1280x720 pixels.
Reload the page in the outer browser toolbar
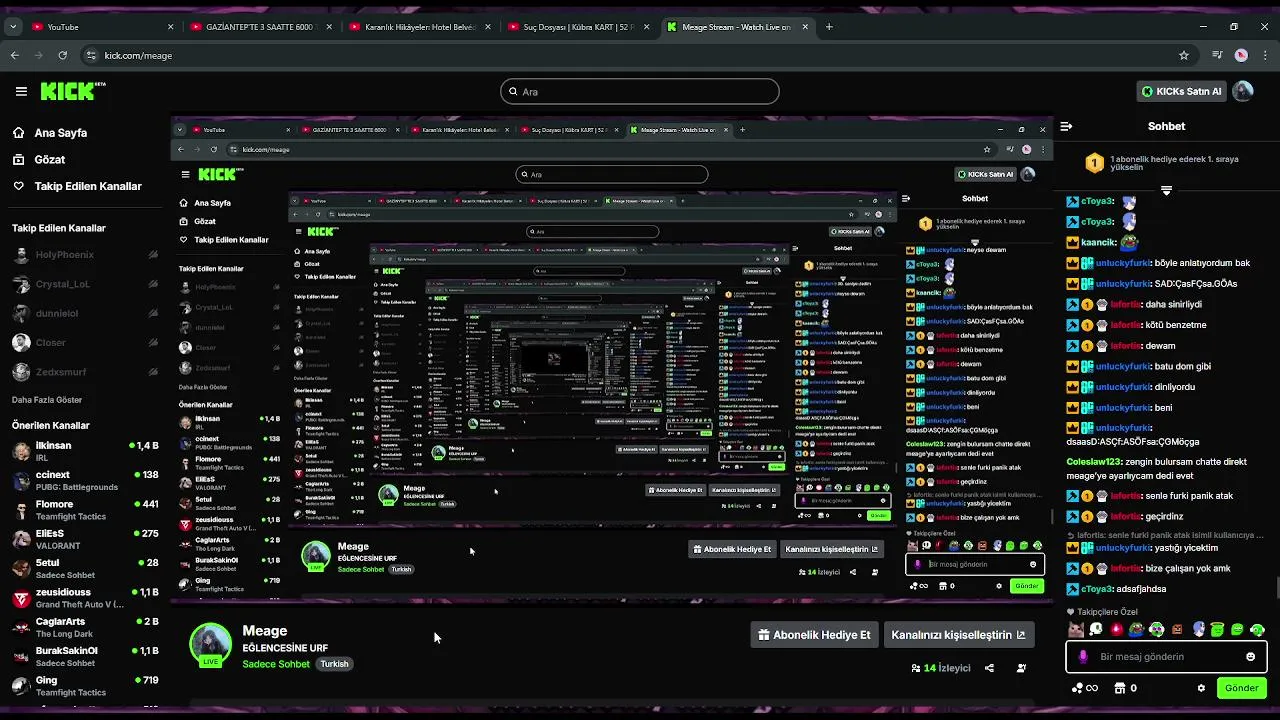pos(62,55)
